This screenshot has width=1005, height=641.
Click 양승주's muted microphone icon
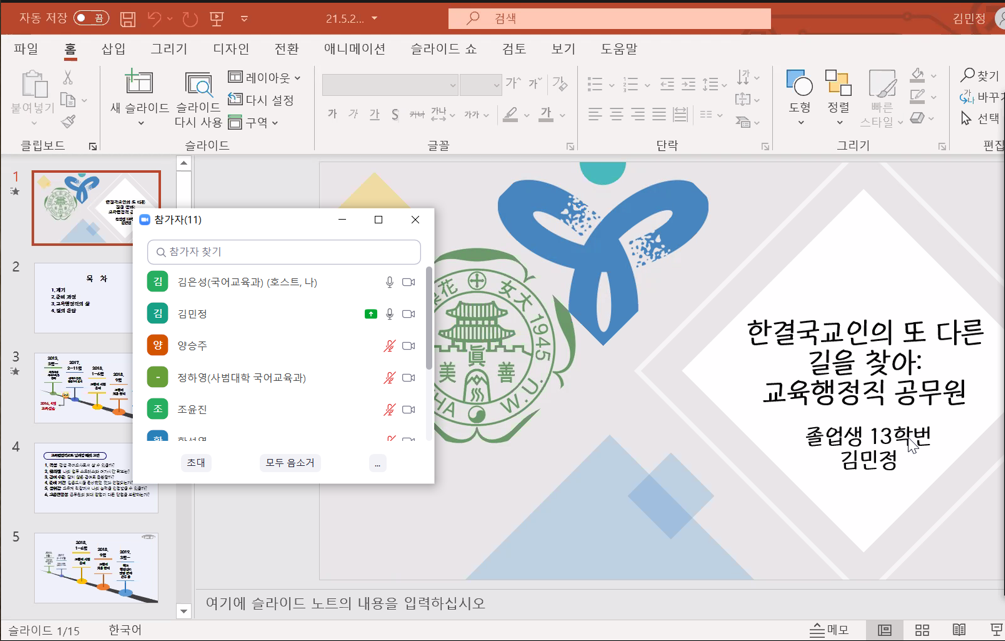click(x=389, y=345)
